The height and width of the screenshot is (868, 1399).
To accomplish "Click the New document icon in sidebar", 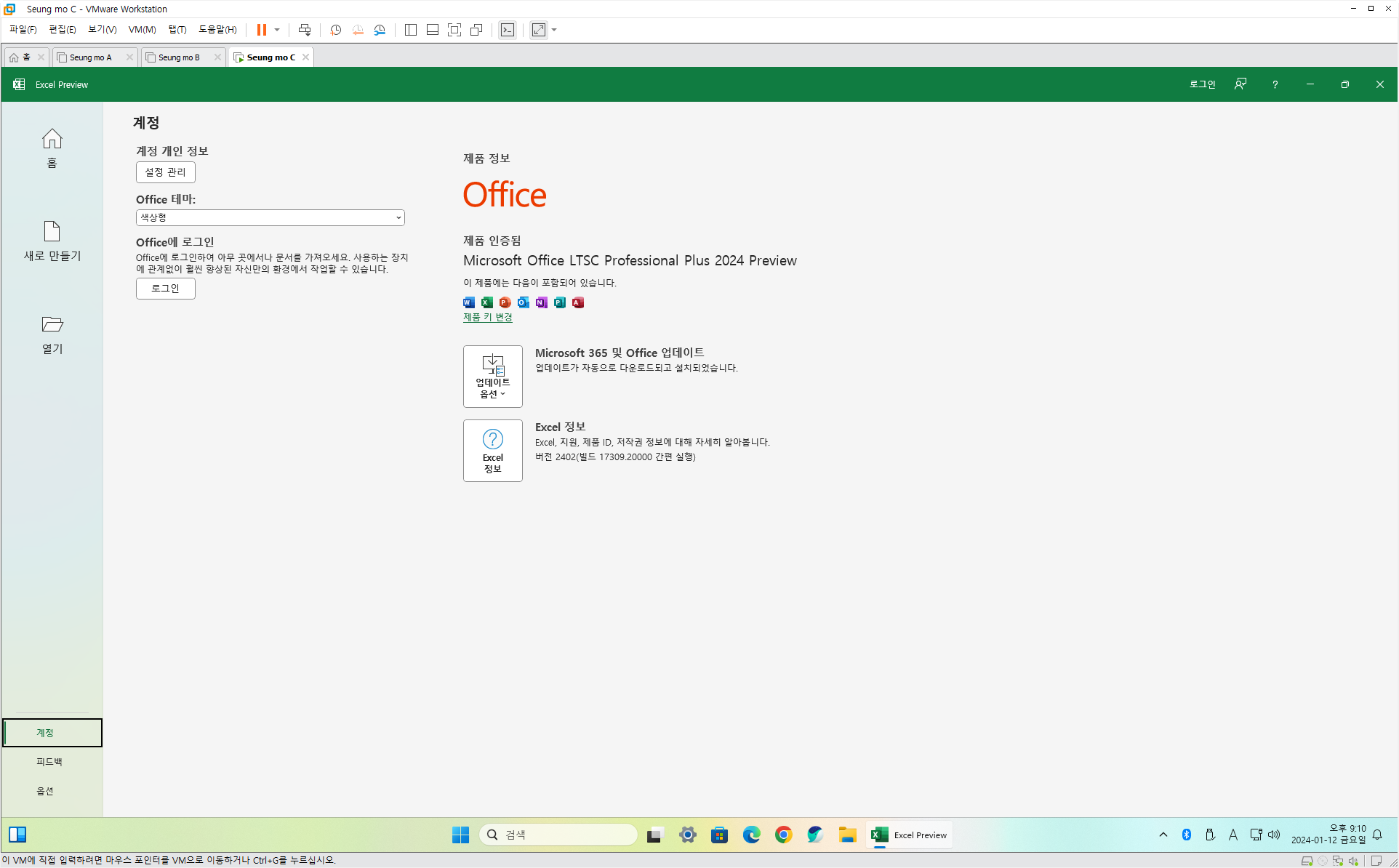I will (52, 232).
